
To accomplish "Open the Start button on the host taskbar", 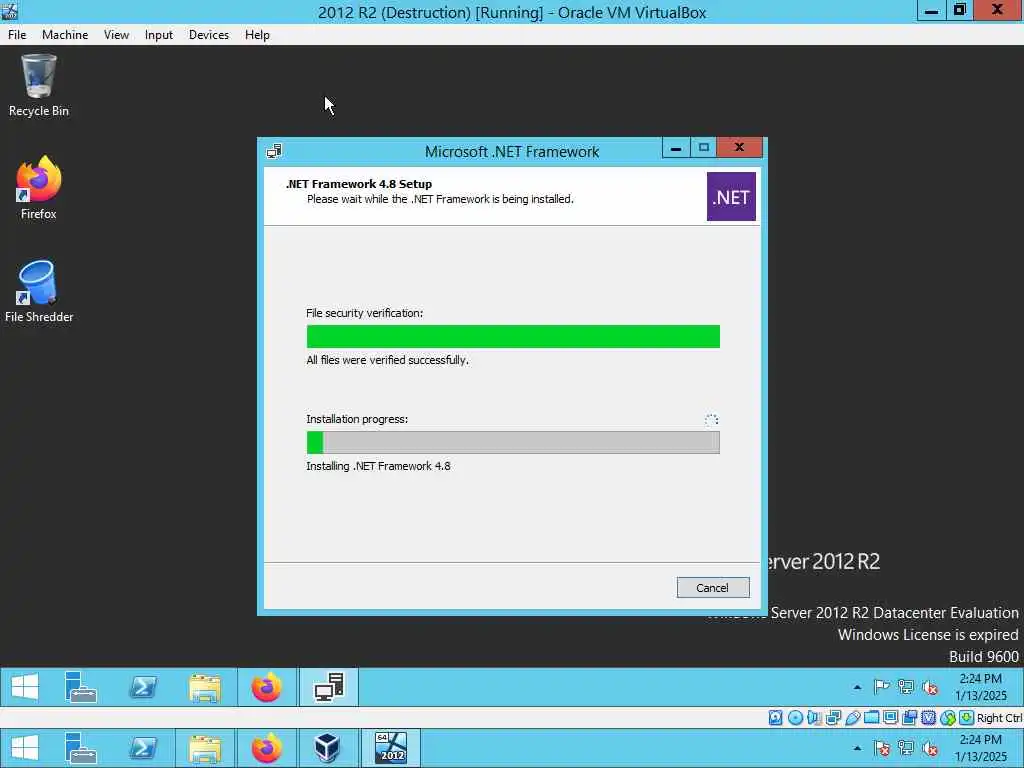I will pos(25,748).
